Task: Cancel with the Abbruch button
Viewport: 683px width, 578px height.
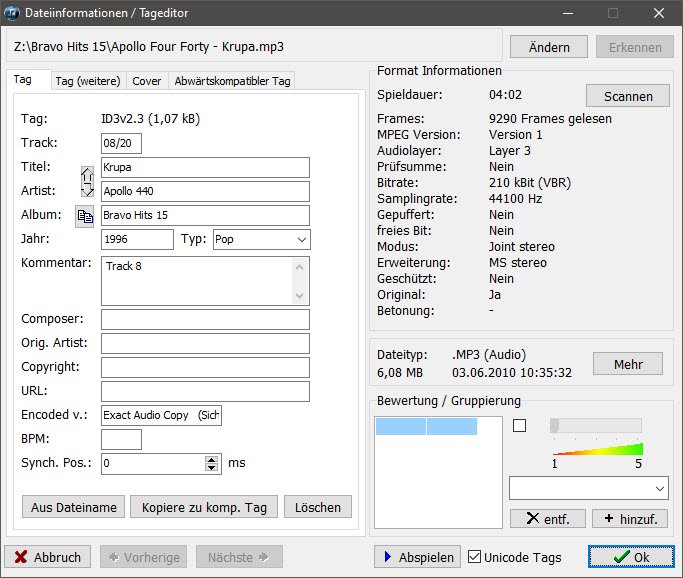Action: coord(48,557)
